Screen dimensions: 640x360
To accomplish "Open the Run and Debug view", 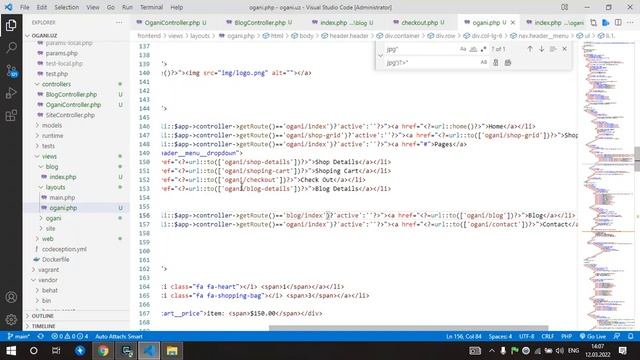I will [x=11, y=93].
